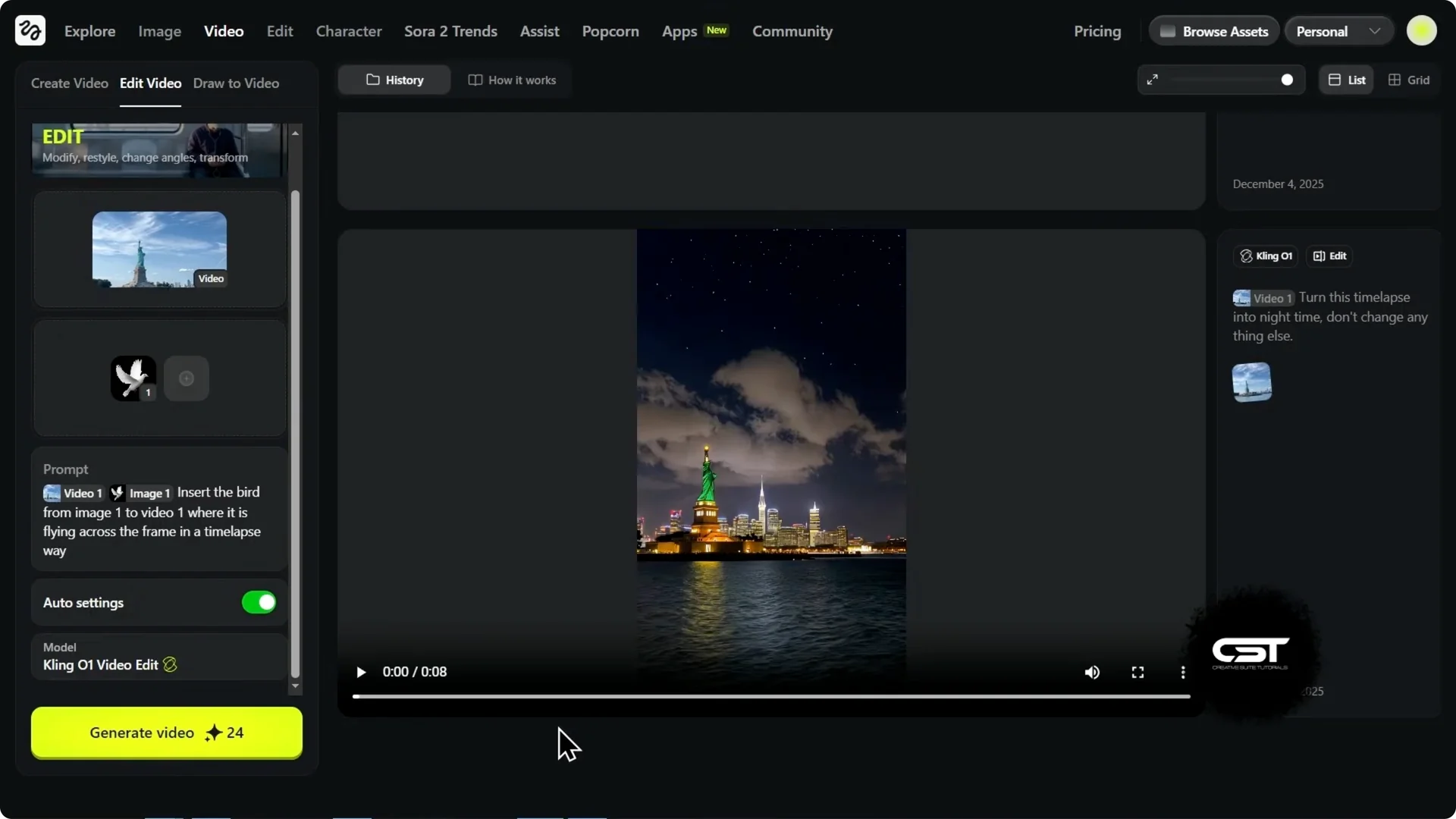
Task: Enter fullscreen mode on the video player
Action: tap(1137, 672)
